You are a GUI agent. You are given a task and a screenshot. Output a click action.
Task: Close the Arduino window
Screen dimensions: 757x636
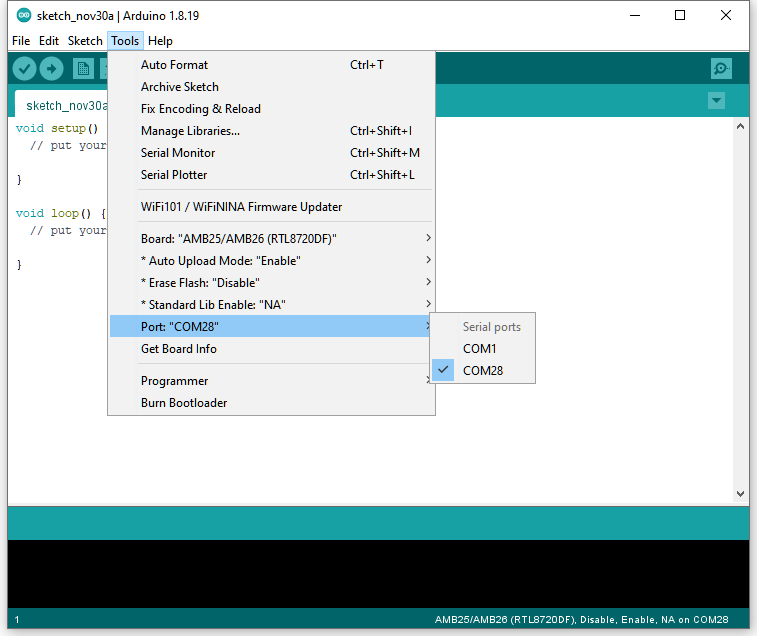[726, 15]
